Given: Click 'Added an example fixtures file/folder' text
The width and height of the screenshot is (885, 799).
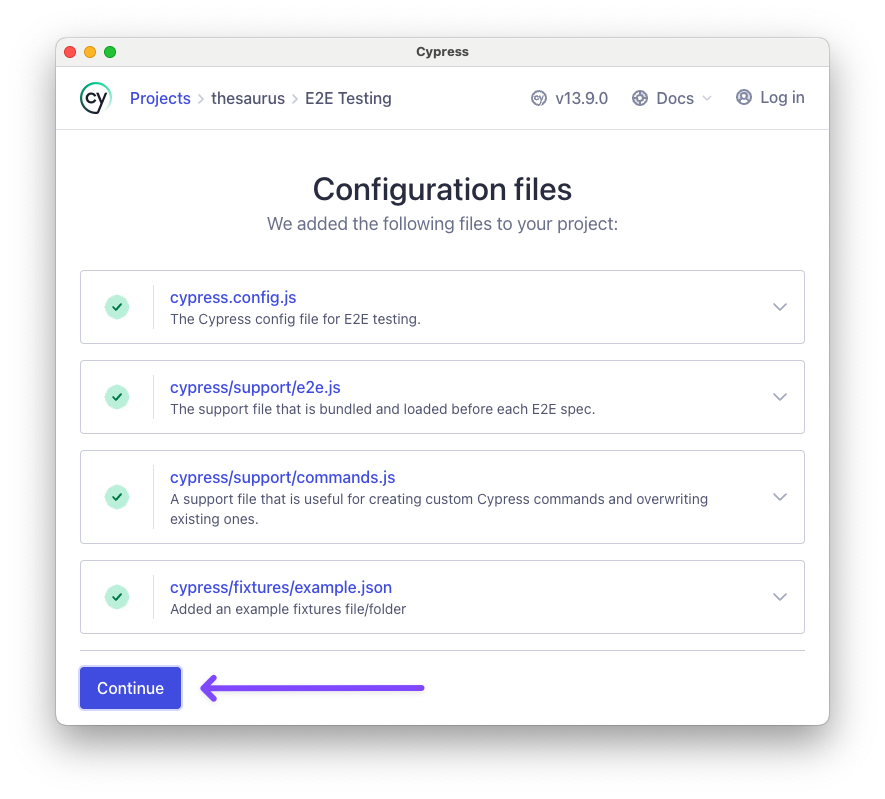Looking at the screenshot, I should [288, 609].
